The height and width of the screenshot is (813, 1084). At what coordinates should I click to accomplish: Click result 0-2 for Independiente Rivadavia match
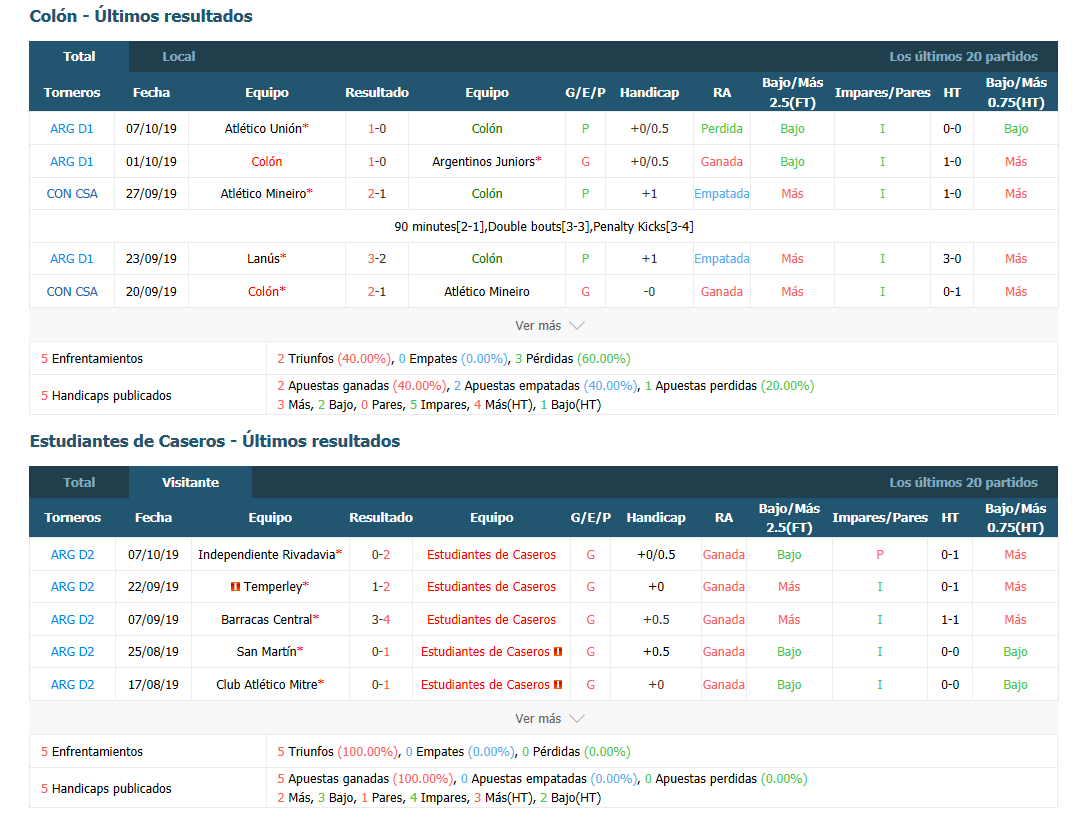pos(381,554)
